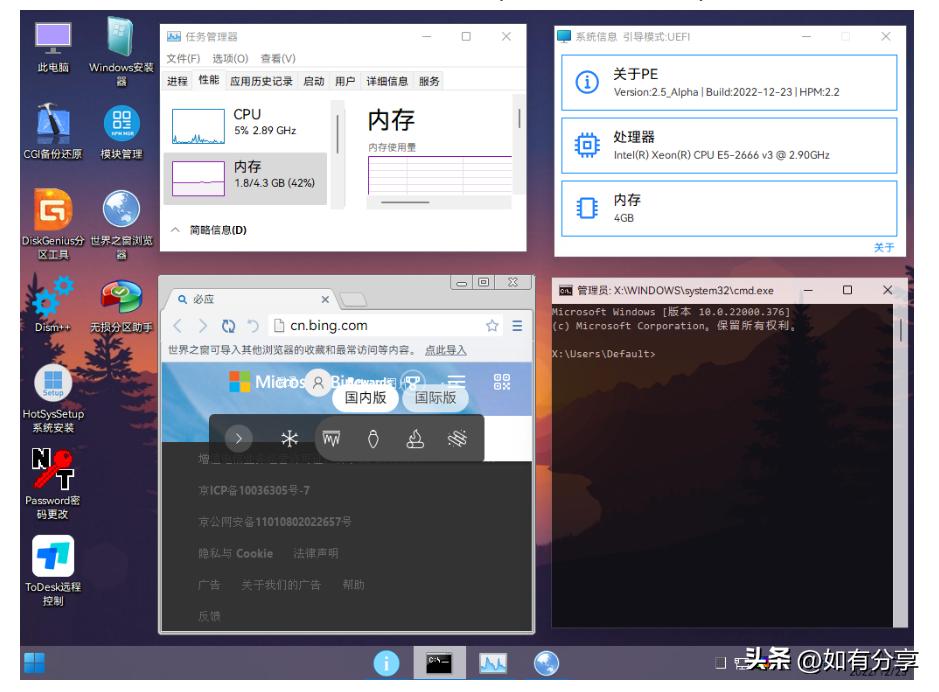Screen dimensions: 939x692
Task: Click the Task Manager icon on taskbar
Action: click(493, 663)
